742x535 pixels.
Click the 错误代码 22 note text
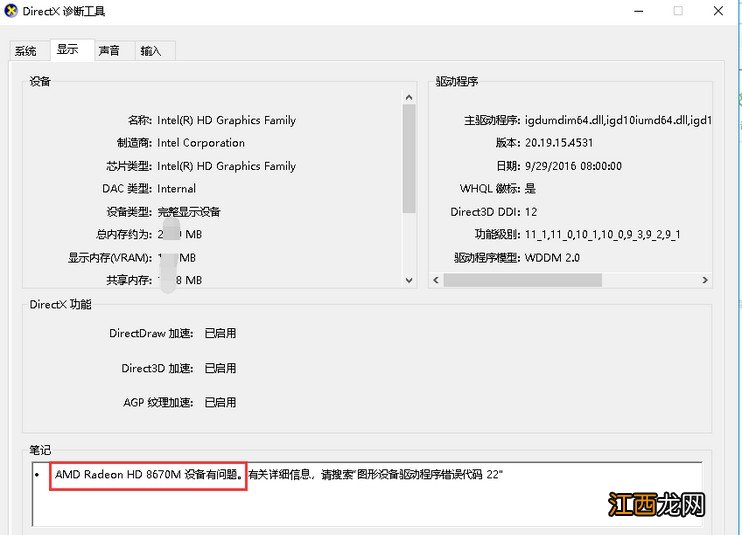pyautogui.click(x=471, y=474)
